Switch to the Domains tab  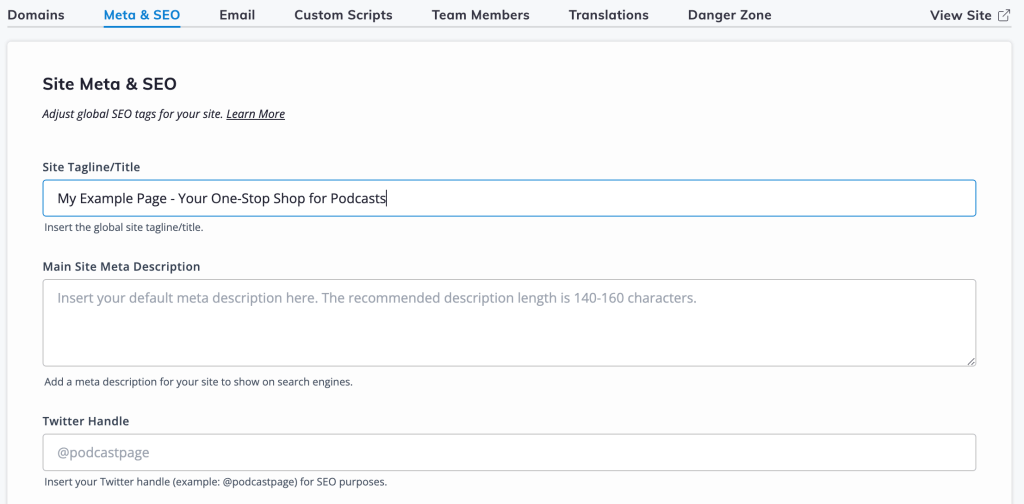36,15
